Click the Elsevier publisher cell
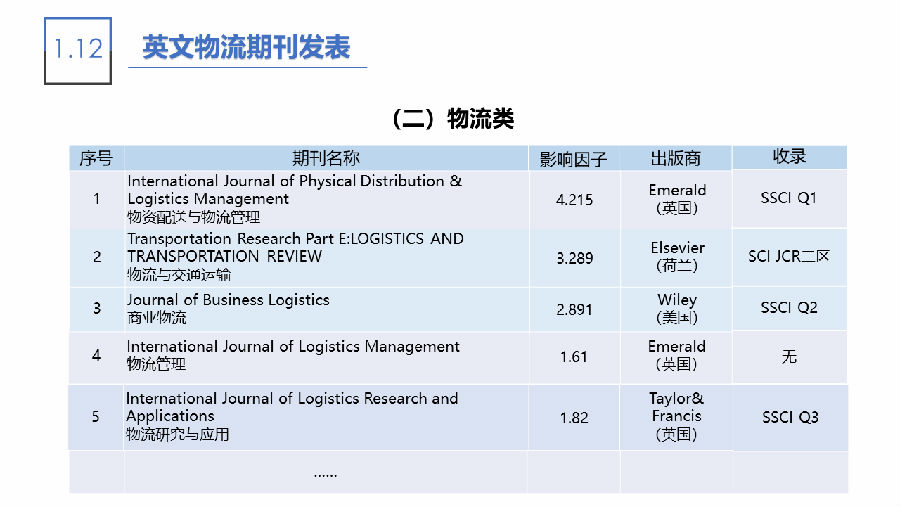 [x=677, y=257]
